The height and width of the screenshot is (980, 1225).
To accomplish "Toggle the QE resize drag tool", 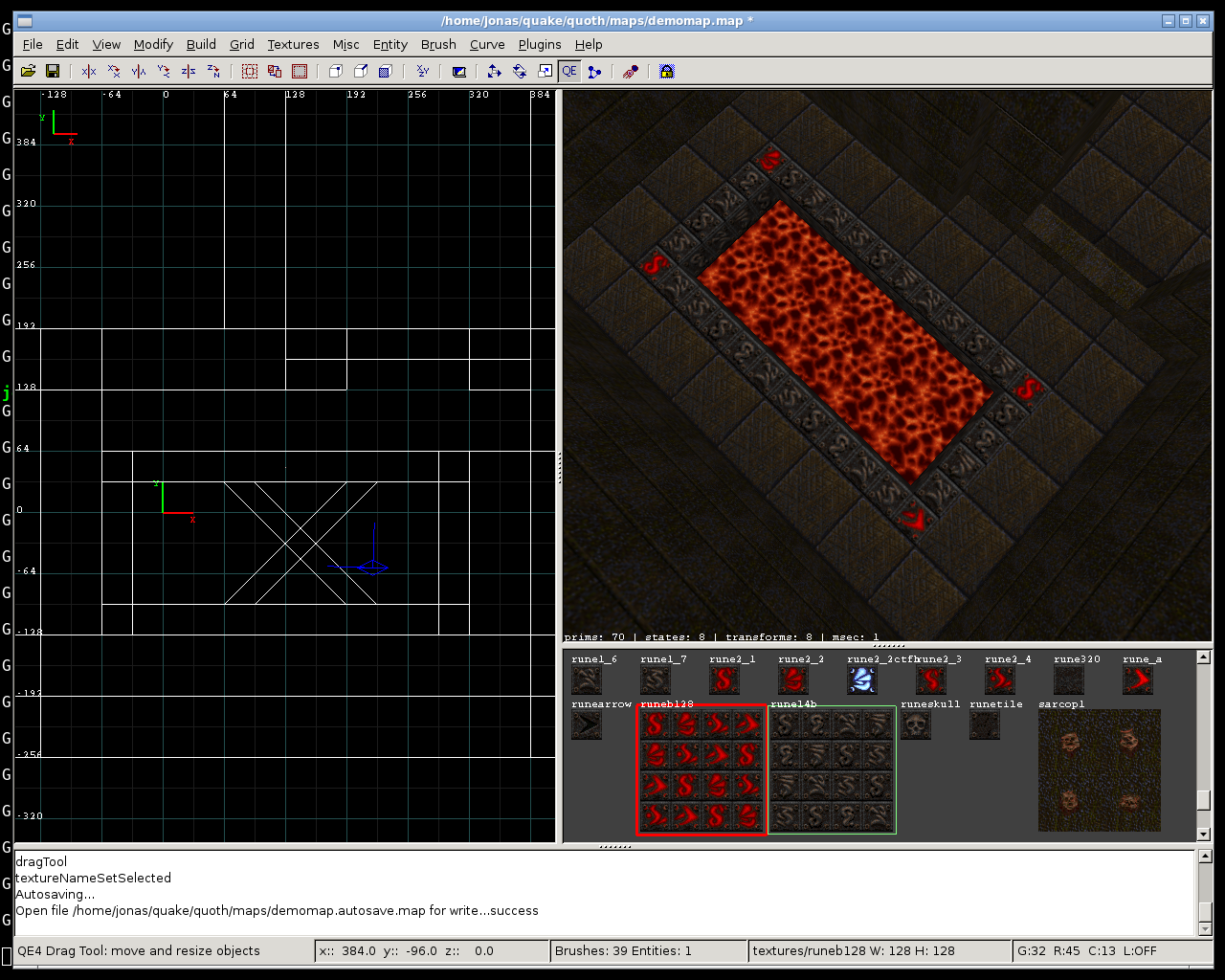I will [569, 71].
